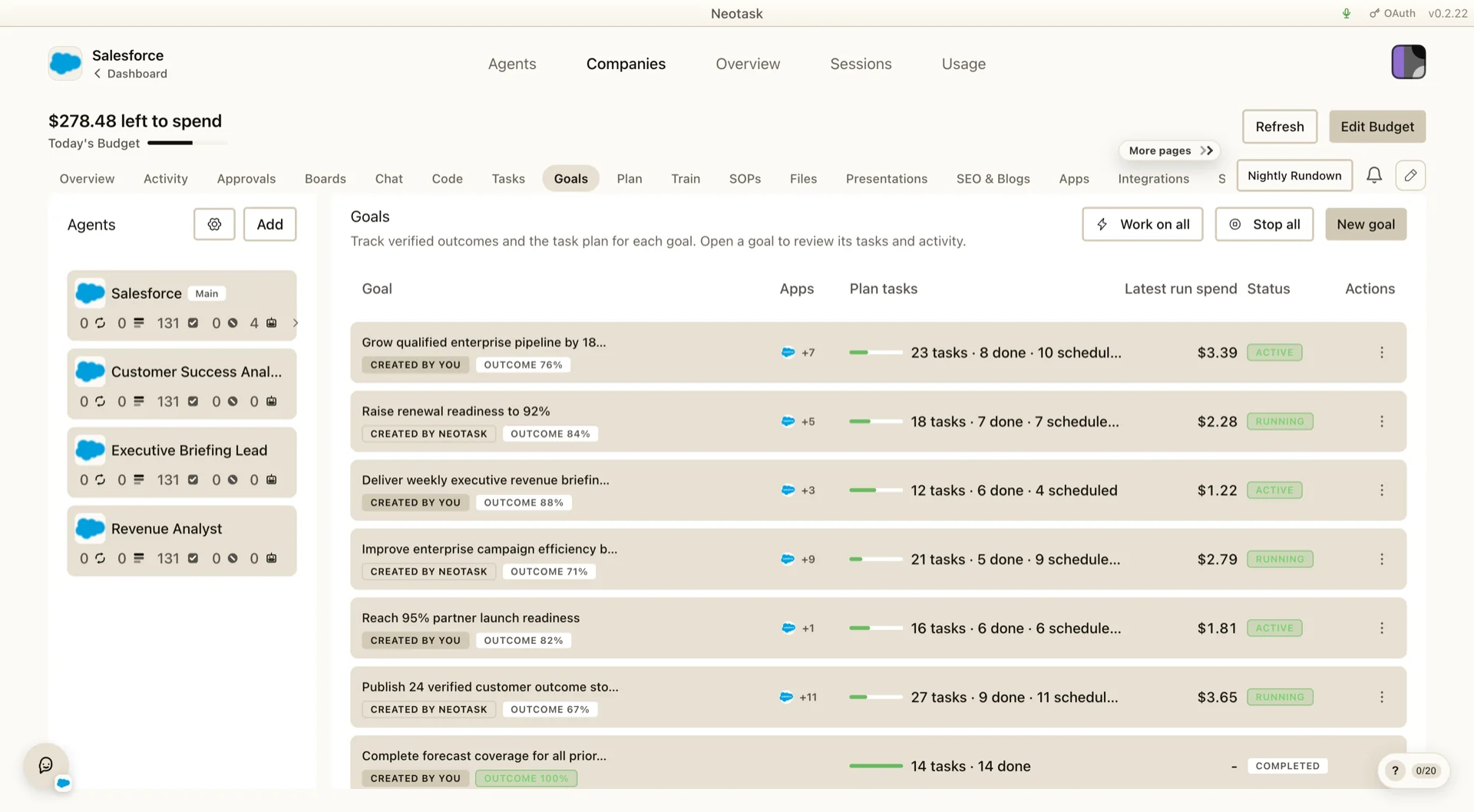The height and width of the screenshot is (812, 1474).
Task: Switch to the SOPs tab
Action: 745,179
